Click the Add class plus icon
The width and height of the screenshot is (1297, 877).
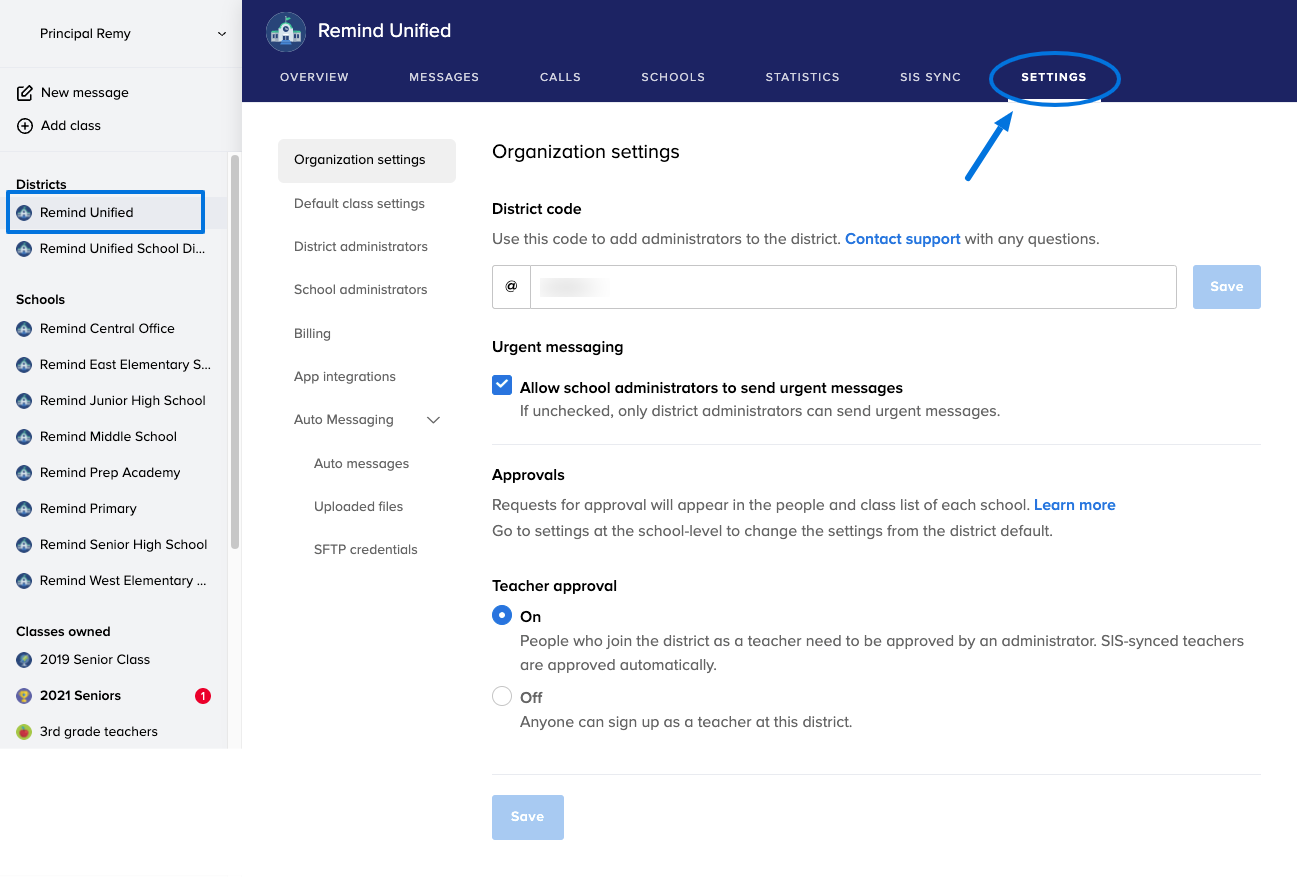pyautogui.click(x=25, y=126)
